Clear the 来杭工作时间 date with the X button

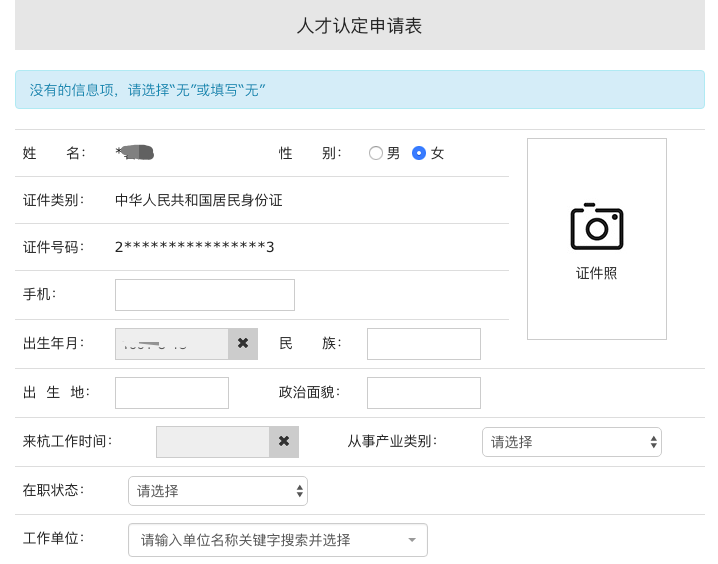[x=284, y=441]
